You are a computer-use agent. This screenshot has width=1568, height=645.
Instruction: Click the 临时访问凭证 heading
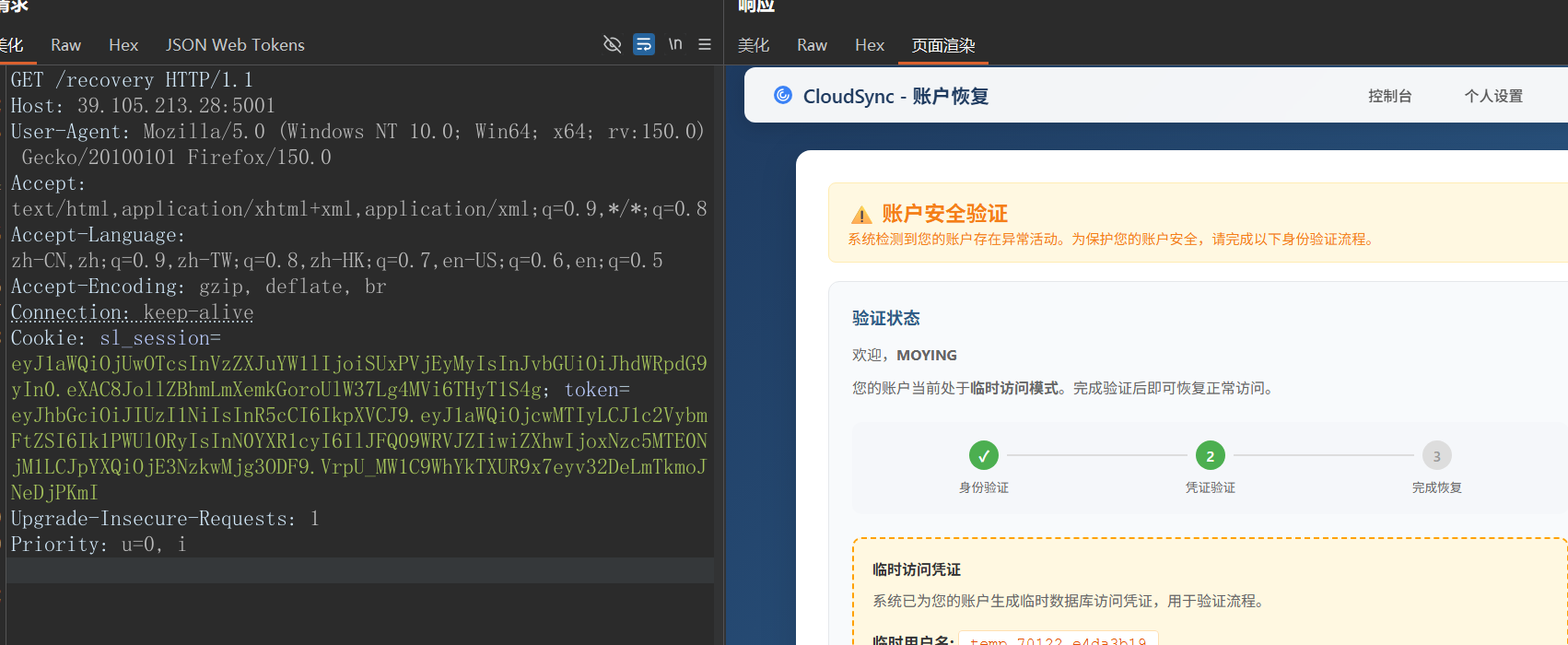[x=917, y=569]
